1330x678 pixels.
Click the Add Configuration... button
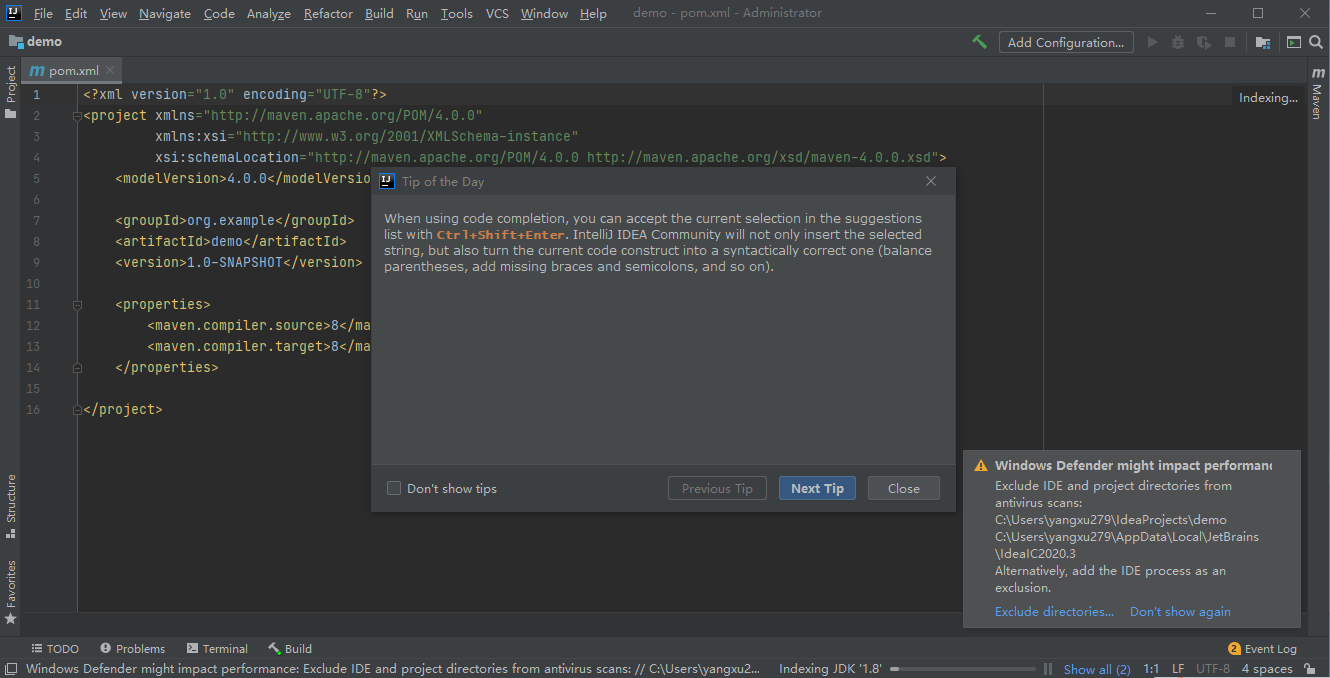pyautogui.click(x=1066, y=42)
